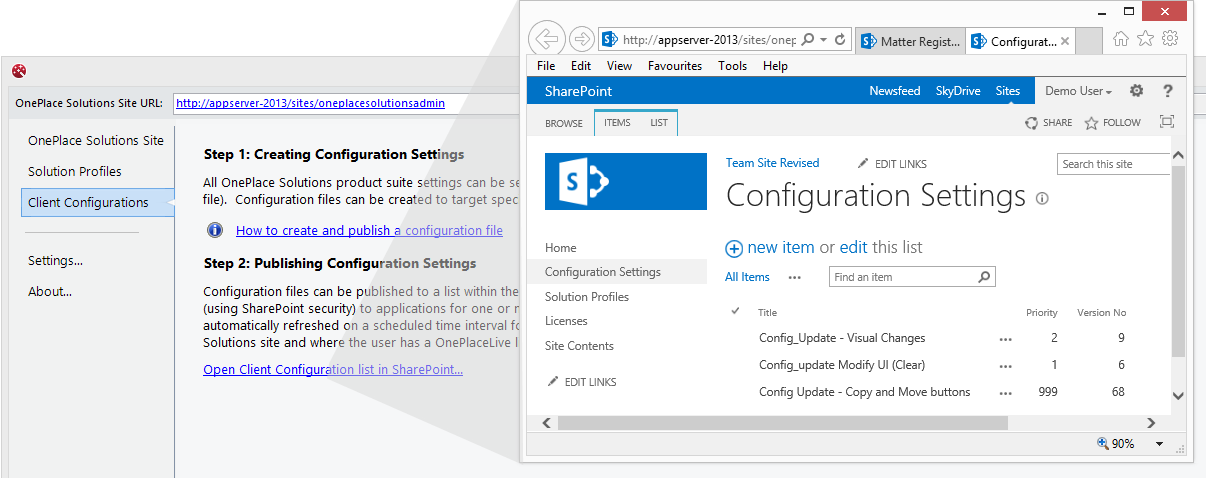Click the search magnifier in Find an item
1206x478 pixels.
point(984,277)
